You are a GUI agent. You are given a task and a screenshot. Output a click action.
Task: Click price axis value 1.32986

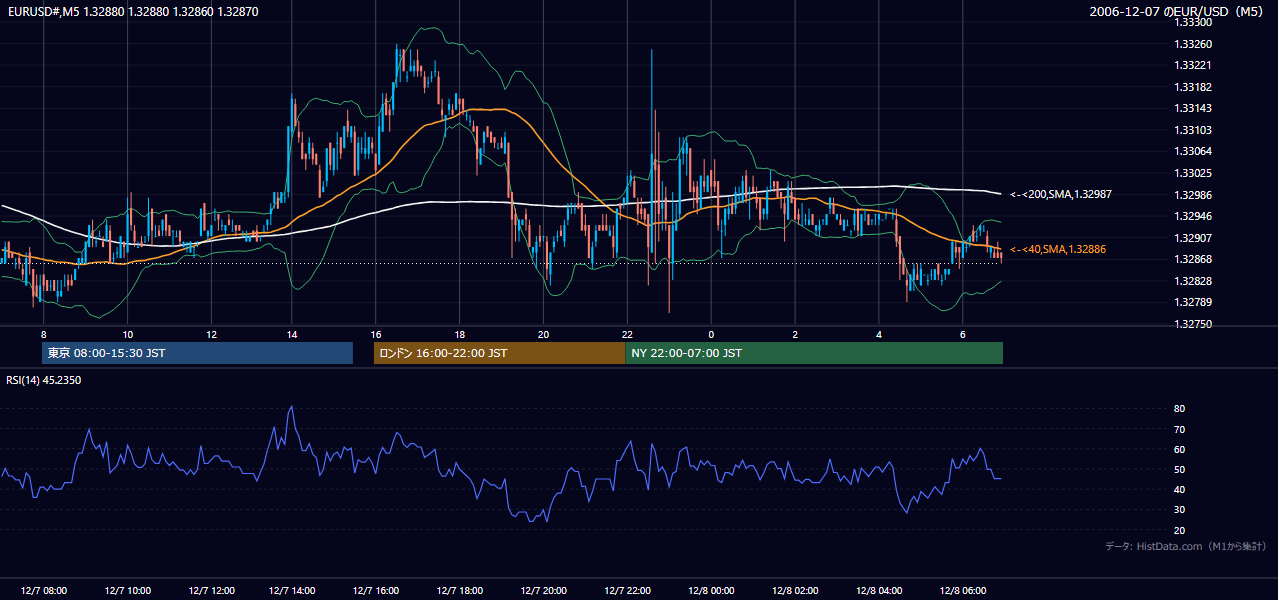1194,195
